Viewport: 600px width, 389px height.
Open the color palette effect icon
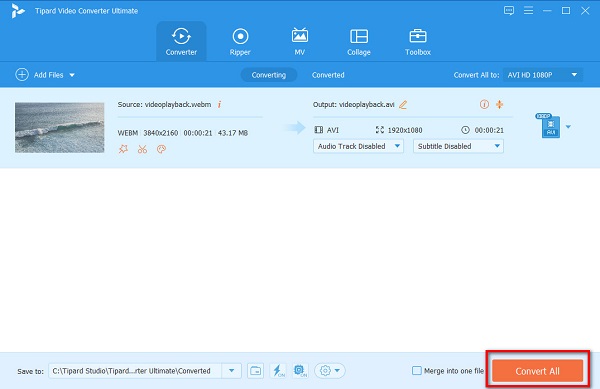[x=161, y=149]
